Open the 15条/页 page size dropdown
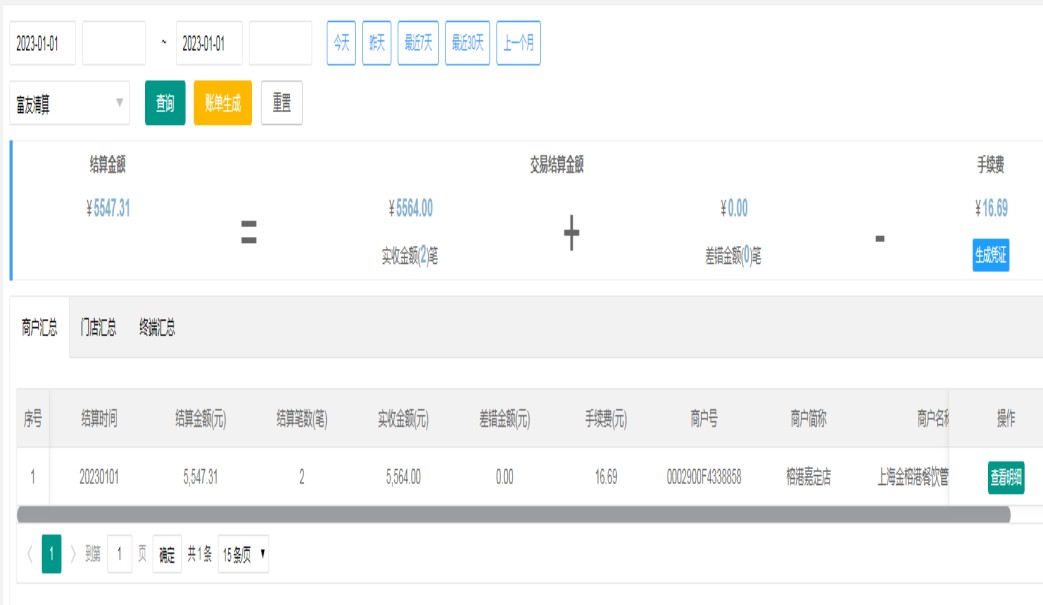 (x=243, y=554)
